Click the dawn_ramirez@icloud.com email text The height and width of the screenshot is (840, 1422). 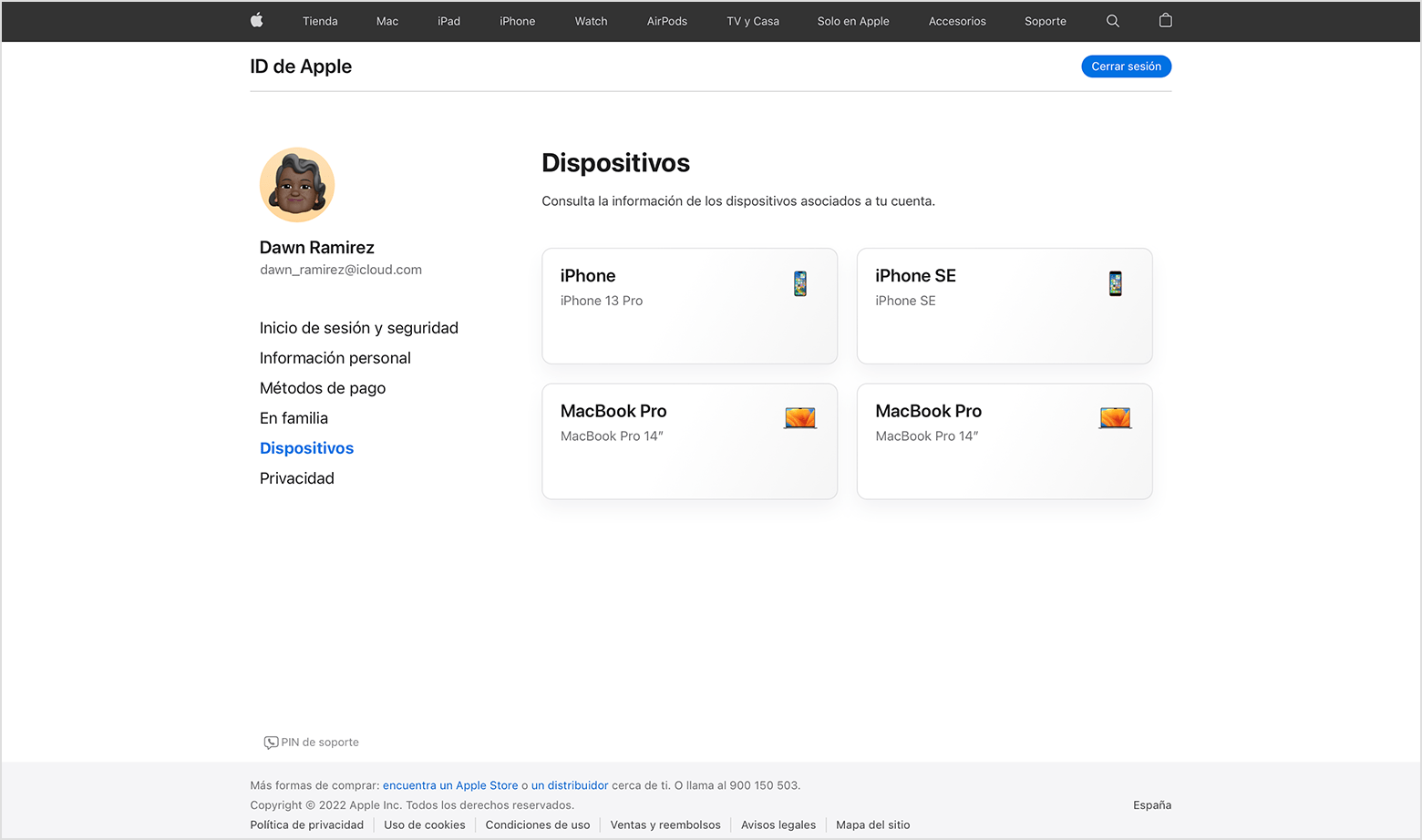coord(341,270)
